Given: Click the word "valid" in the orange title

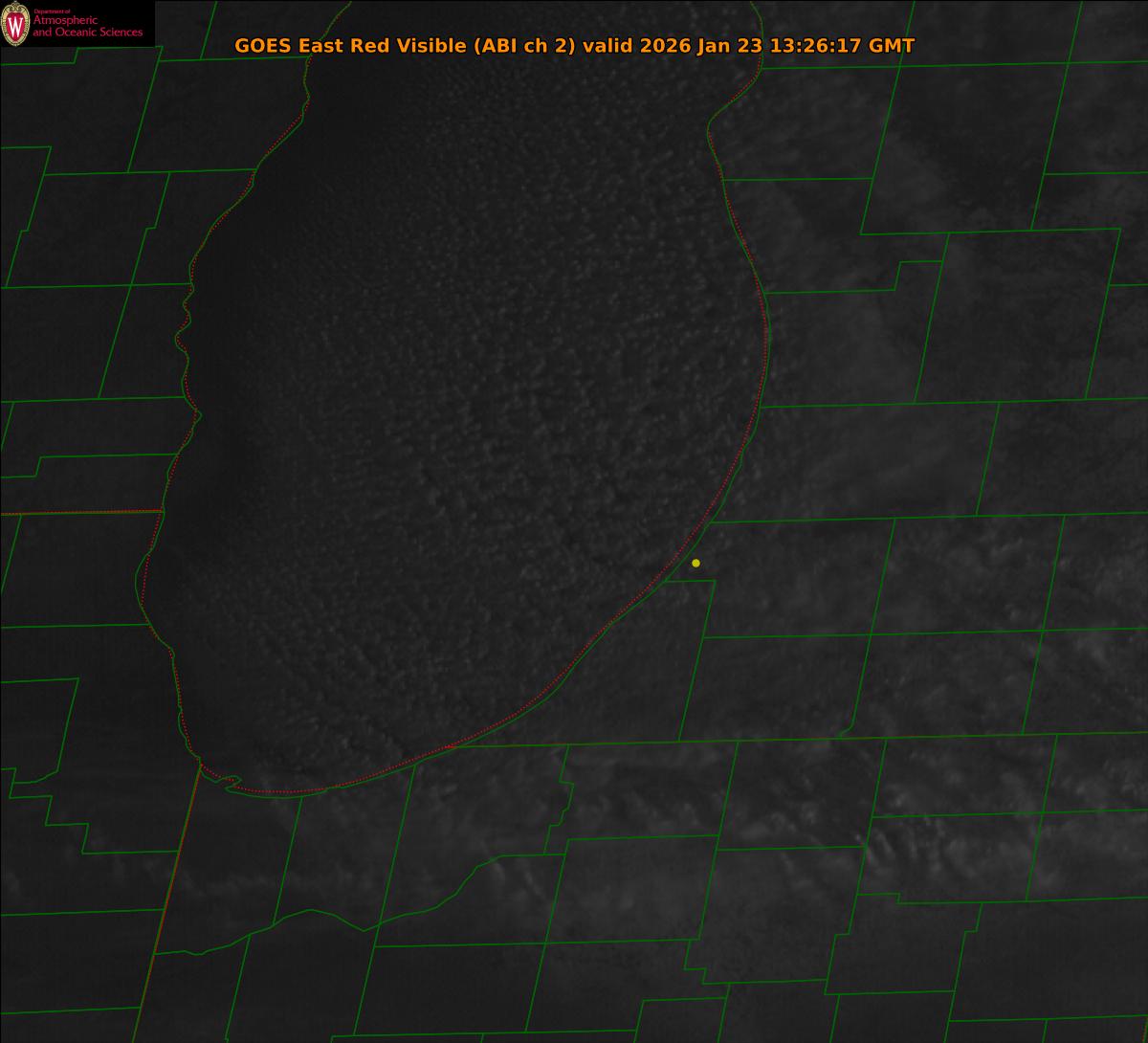Looking at the screenshot, I should tap(608, 46).
